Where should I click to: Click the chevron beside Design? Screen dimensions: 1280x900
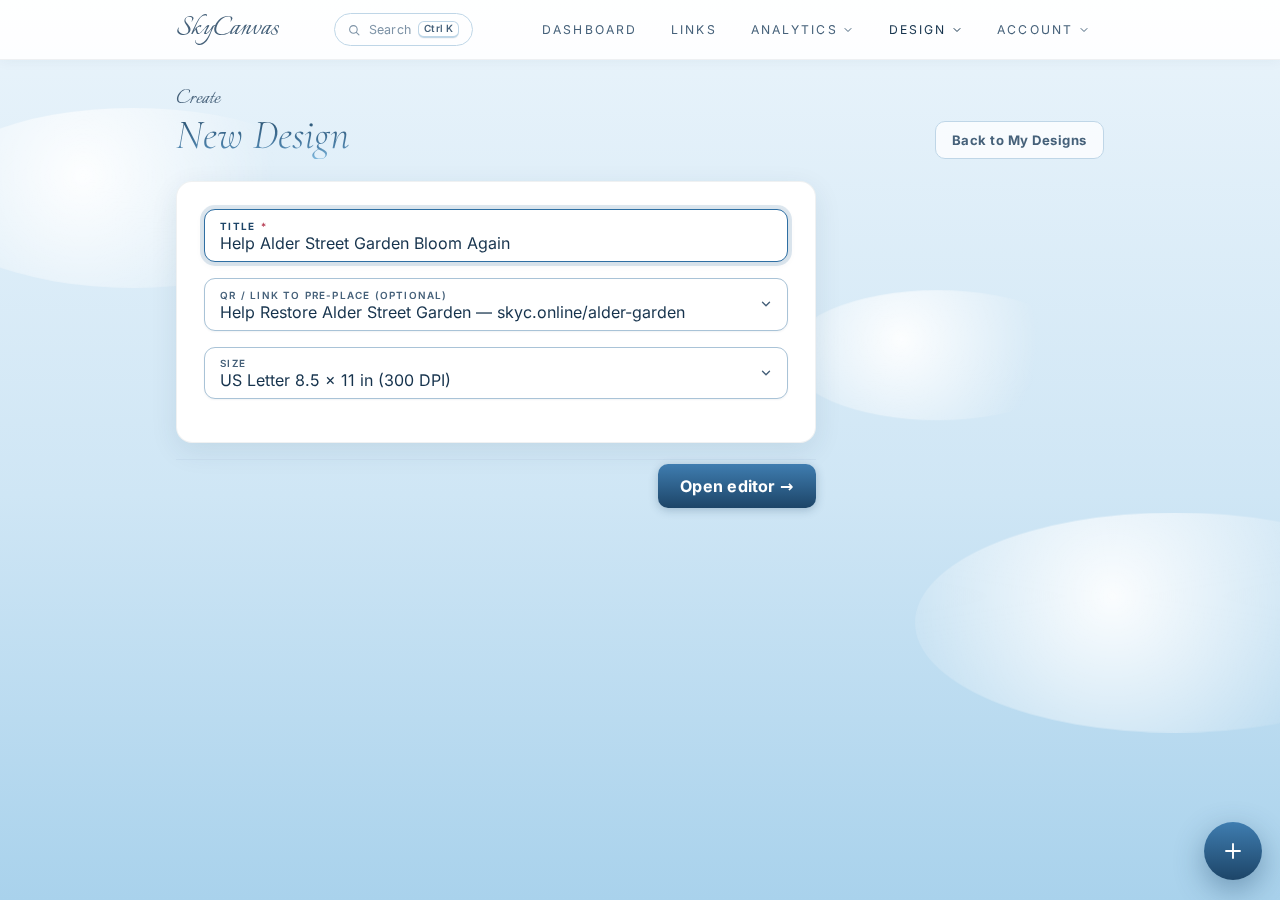point(957,30)
